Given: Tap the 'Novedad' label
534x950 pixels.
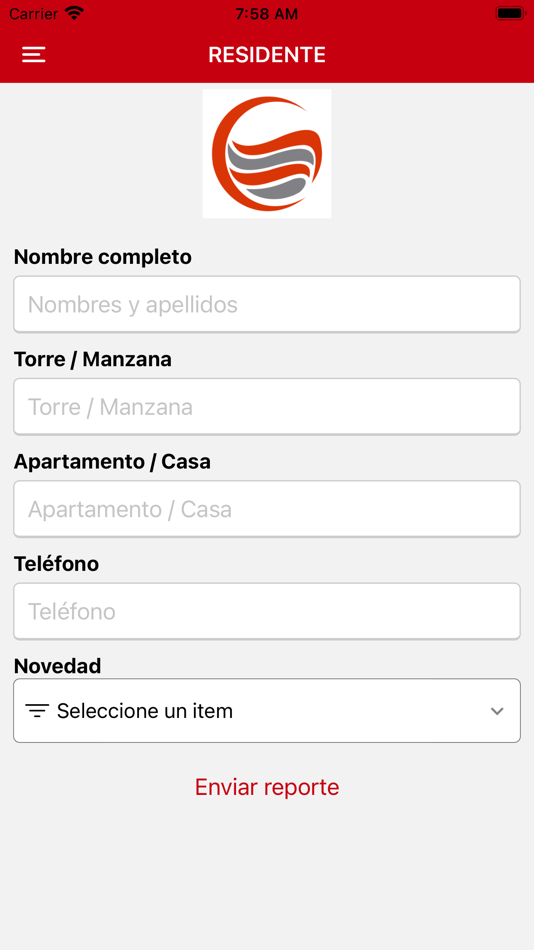Looking at the screenshot, I should click(58, 666).
